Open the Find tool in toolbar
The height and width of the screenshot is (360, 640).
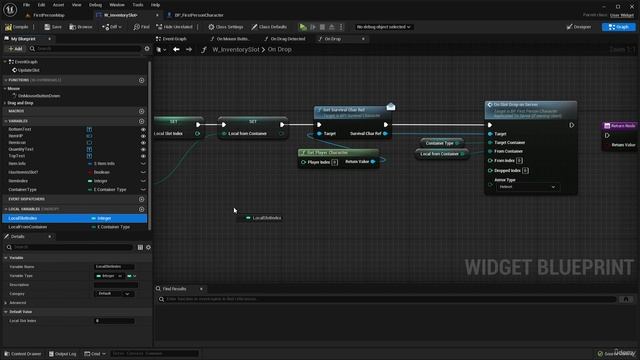point(141,27)
